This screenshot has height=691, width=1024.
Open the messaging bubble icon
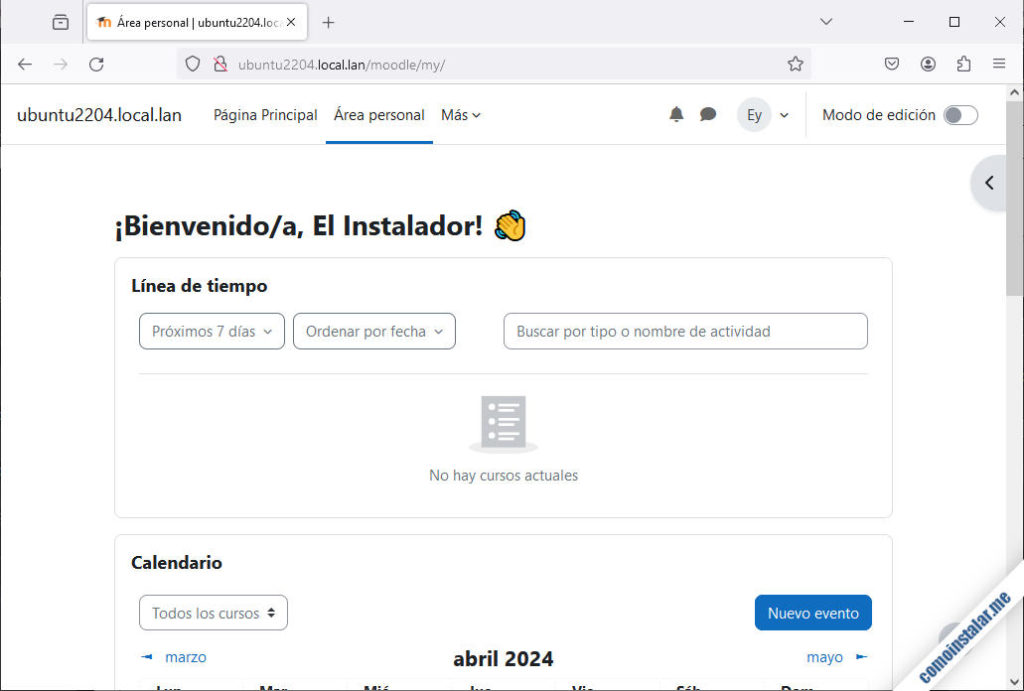(708, 114)
